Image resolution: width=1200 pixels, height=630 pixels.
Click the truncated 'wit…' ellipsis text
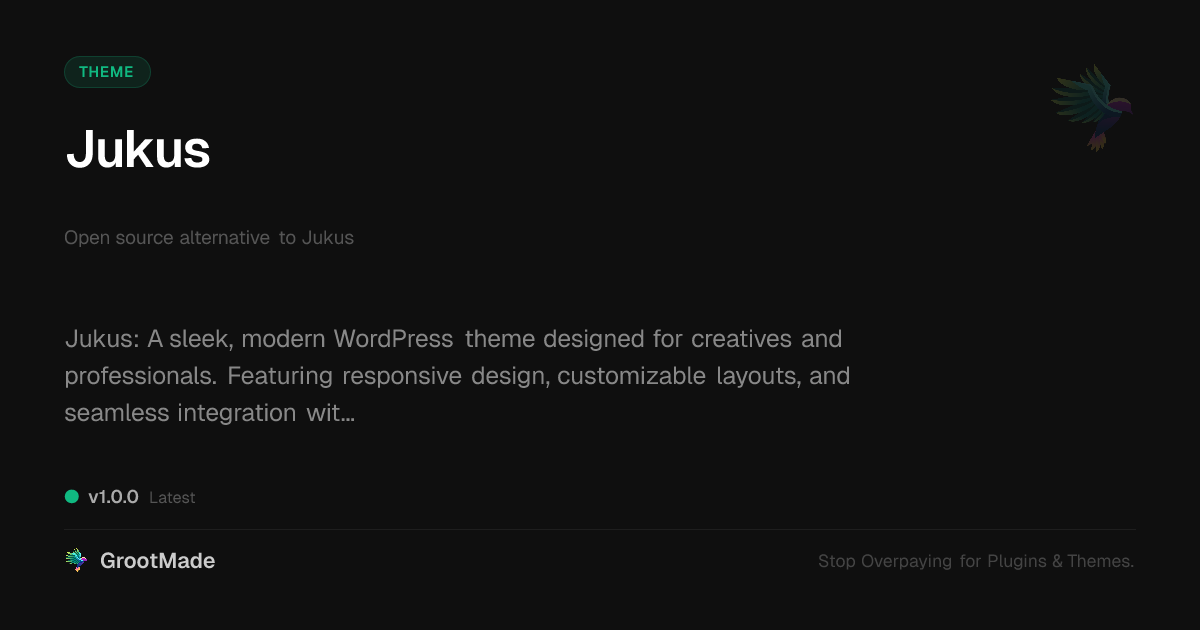coord(330,413)
